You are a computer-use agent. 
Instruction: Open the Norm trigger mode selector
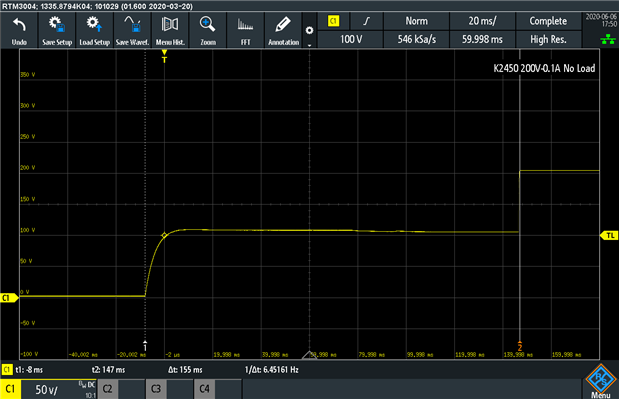point(416,21)
